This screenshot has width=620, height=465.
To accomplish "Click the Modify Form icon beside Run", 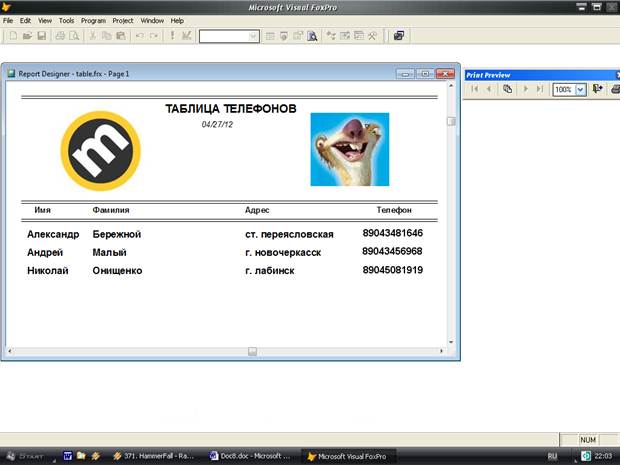I will [x=187, y=36].
